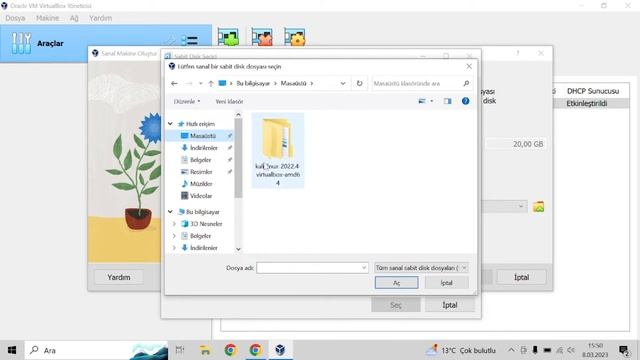
Task: Click the red remove network toolbar icon
Action: [x=262, y=37]
